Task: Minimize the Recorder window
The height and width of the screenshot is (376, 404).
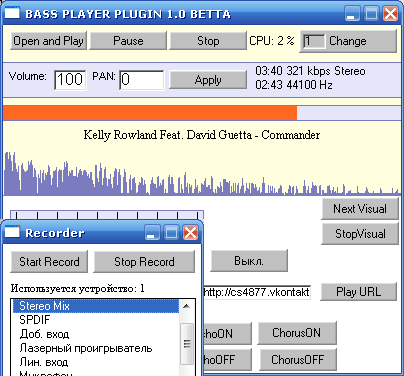Action: (152, 233)
